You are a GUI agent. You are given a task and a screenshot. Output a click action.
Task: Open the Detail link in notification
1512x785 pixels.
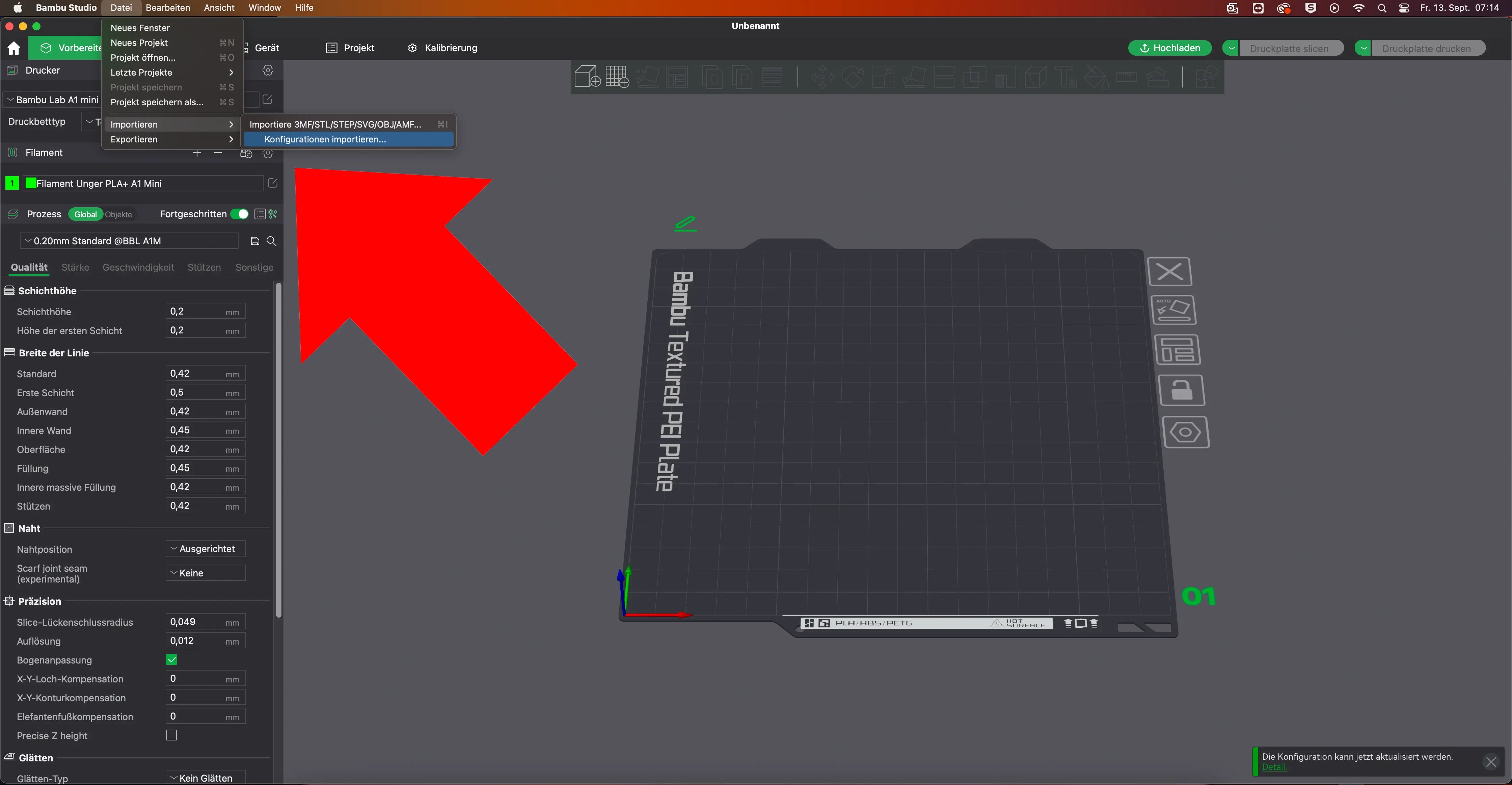click(1274, 767)
